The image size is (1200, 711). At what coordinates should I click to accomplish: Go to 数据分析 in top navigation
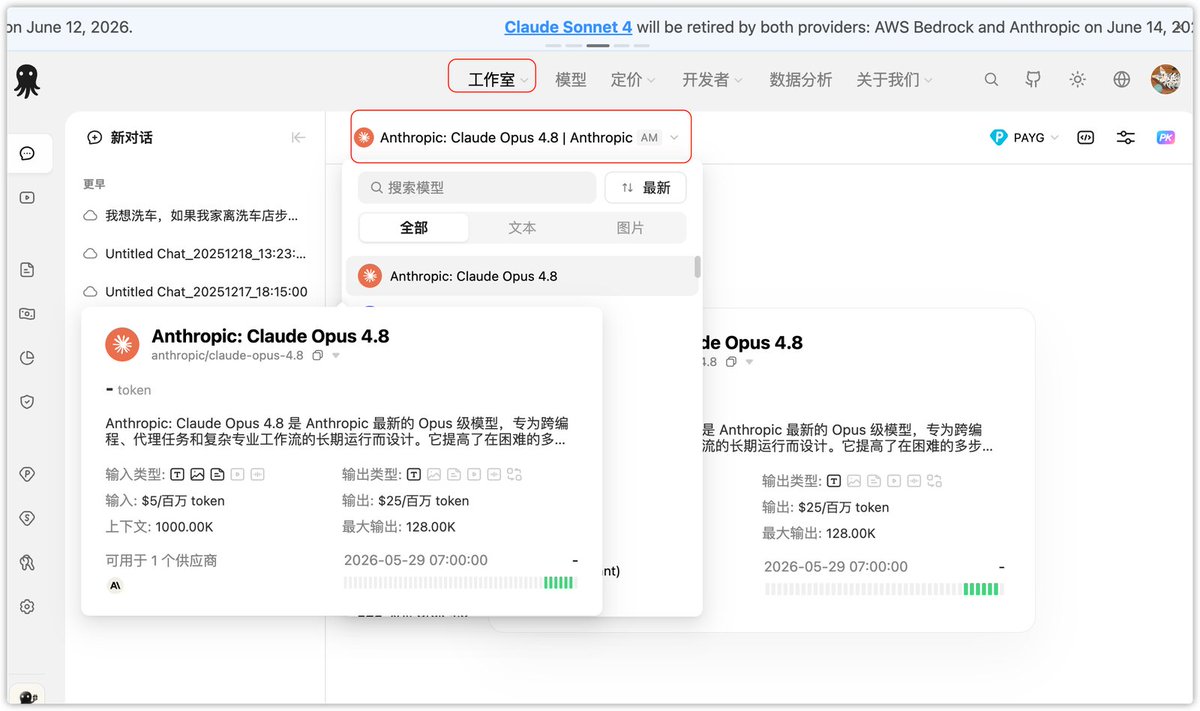coord(801,80)
